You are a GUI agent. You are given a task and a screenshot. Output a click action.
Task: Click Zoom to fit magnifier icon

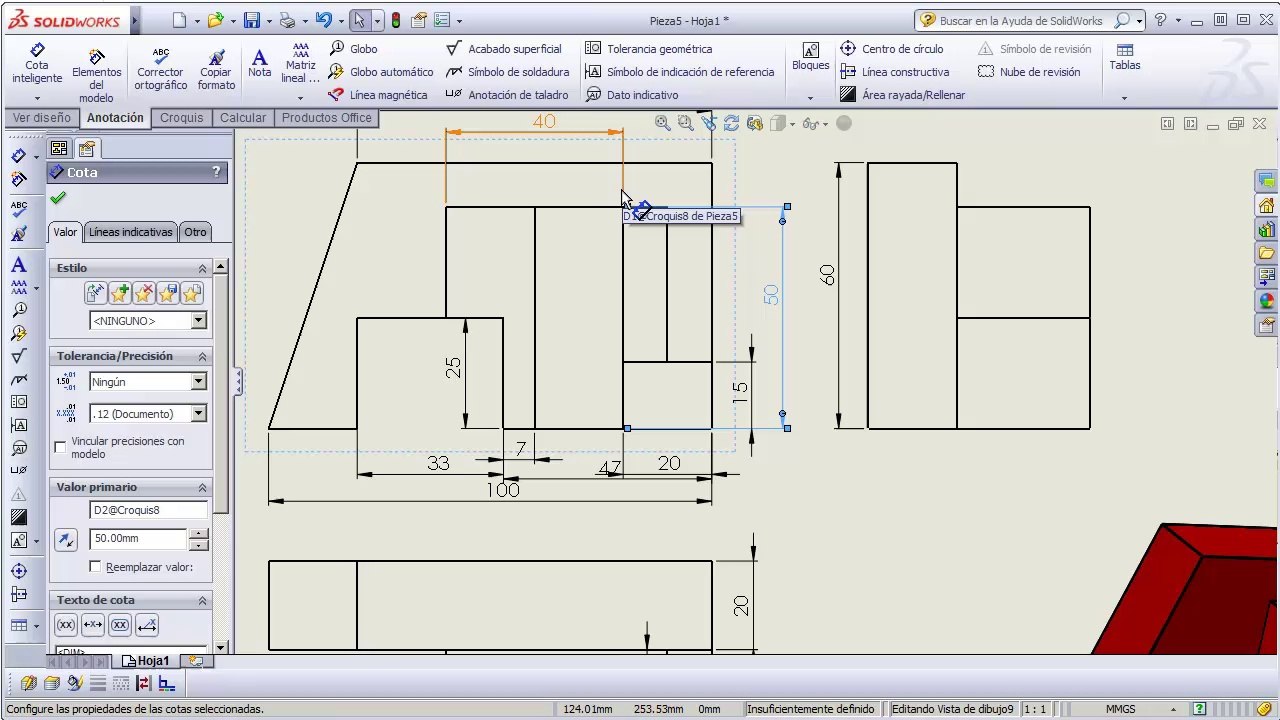(x=663, y=123)
